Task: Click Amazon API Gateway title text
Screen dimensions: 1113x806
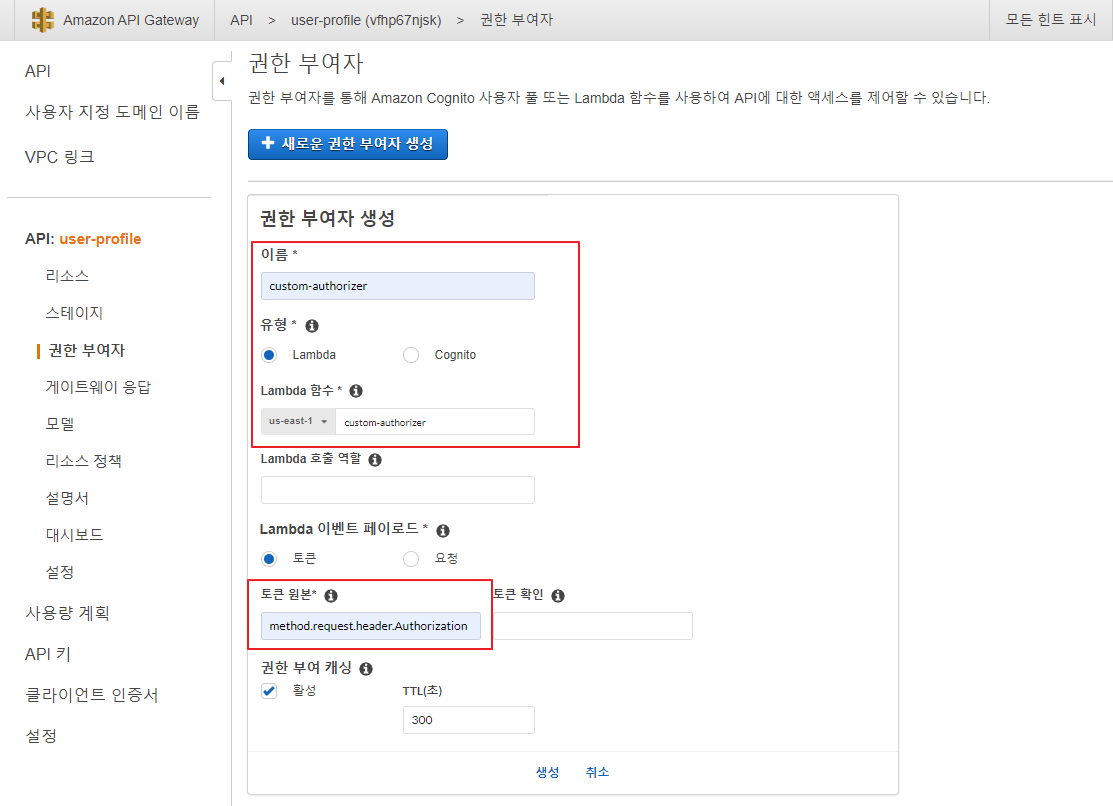Action: coord(131,20)
